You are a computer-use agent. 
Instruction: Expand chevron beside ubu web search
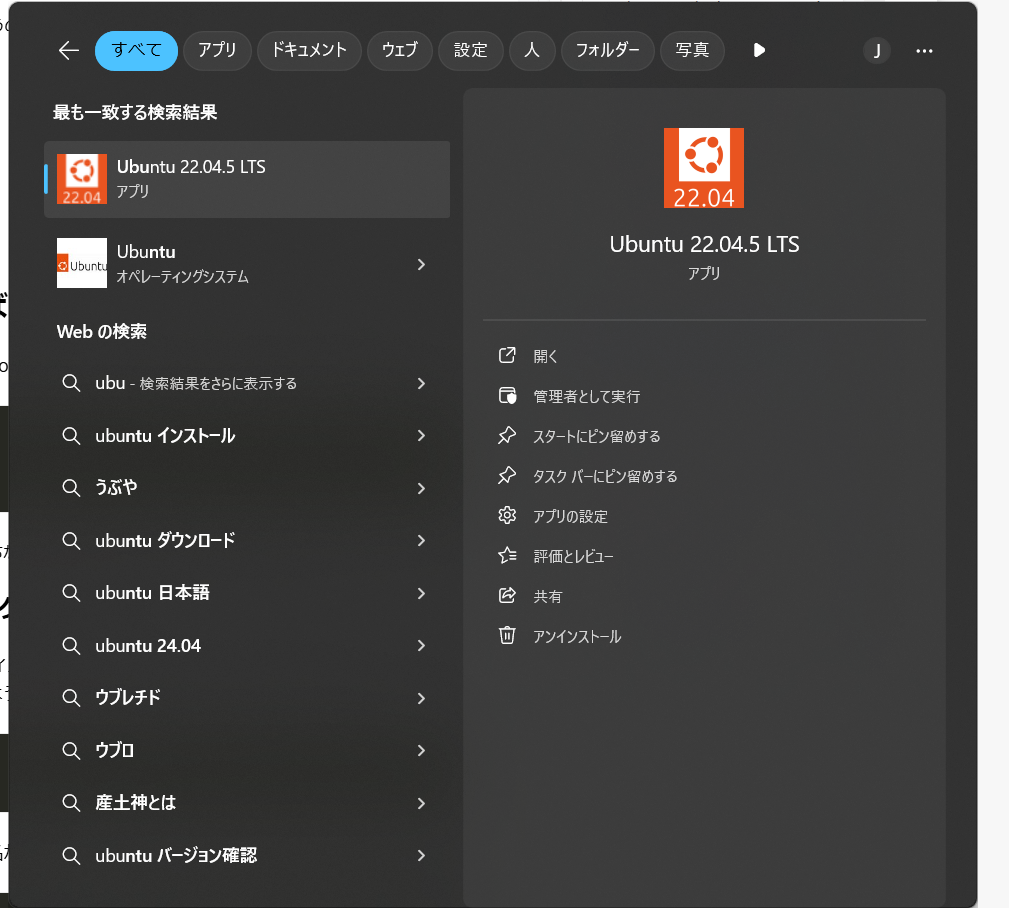tap(421, 384)
